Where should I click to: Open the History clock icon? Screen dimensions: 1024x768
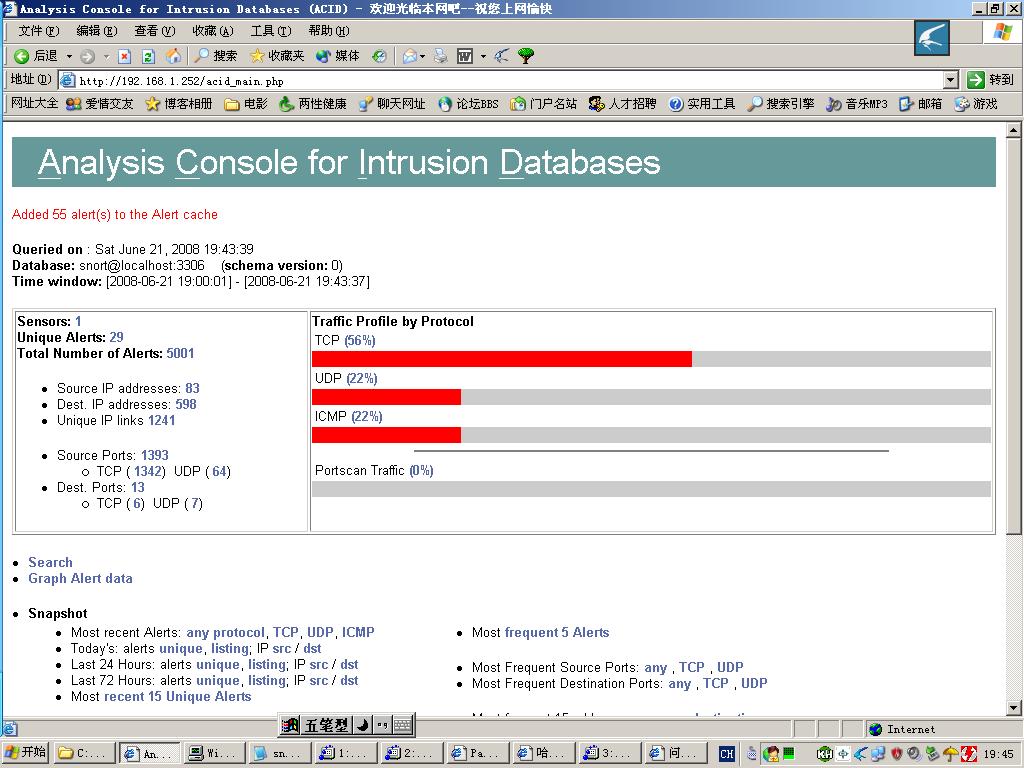[379, 56]
